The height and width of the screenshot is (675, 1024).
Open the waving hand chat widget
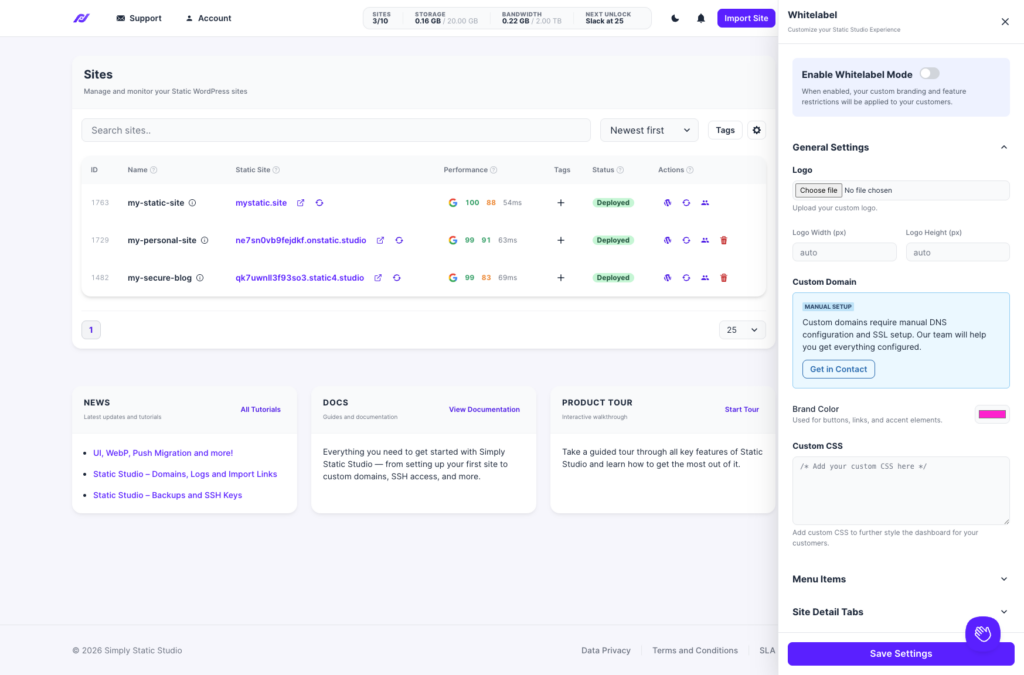pos(983,633)
